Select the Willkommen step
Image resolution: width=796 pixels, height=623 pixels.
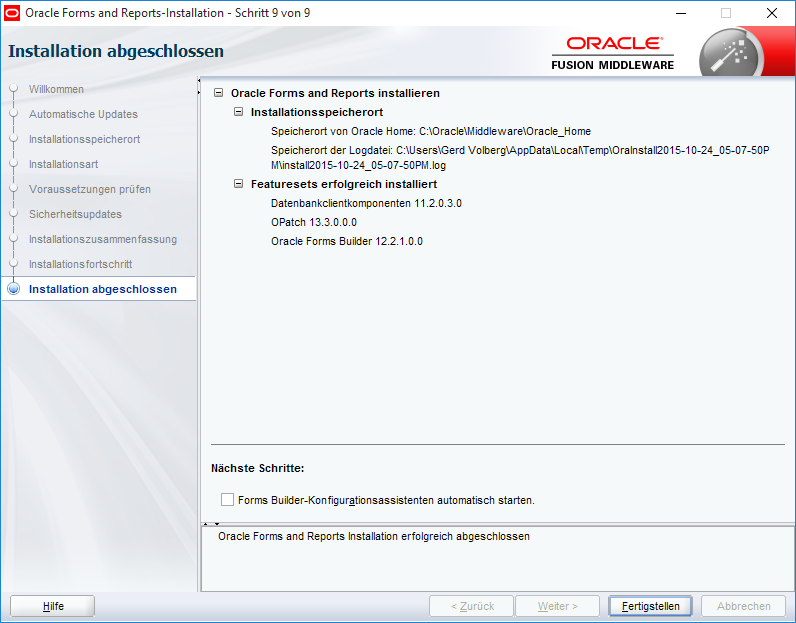56,89
